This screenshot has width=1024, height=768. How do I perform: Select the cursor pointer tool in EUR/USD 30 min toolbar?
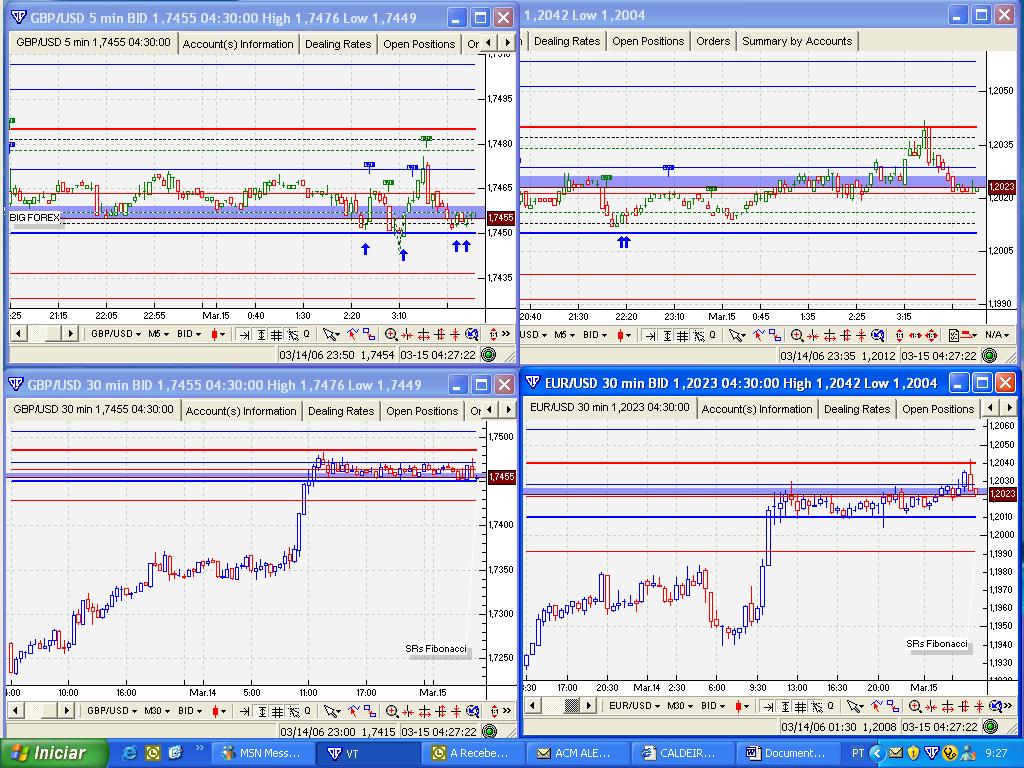point(852,706)
